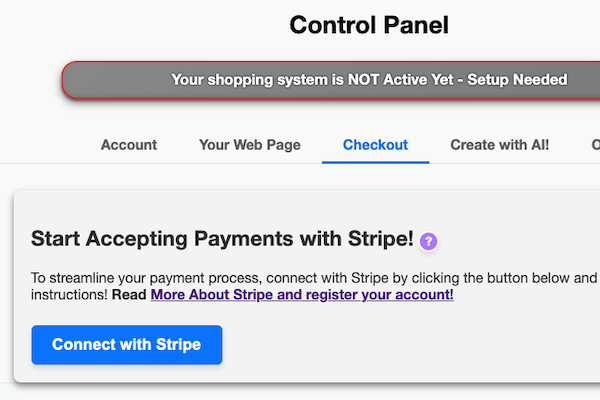600x400 pixels.
Task: Open the More About Stripe registration link
Action: [x=302, y=295]
